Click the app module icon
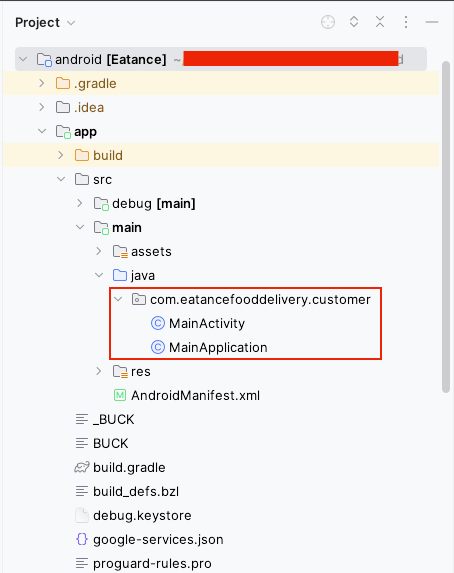This screenshot has width=454, height=573. pyautogui.click(x=63, y=132)
